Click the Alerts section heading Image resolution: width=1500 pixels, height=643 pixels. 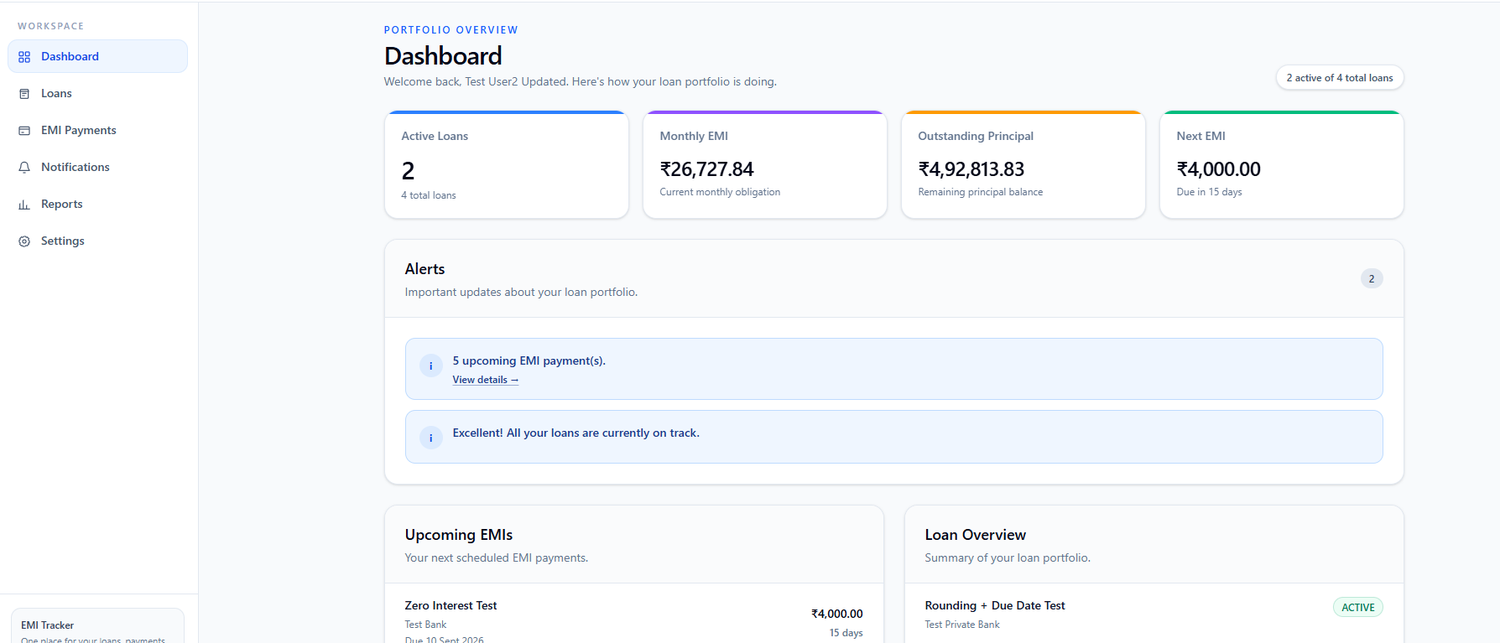pyautogui.click(x=425, y=269)
